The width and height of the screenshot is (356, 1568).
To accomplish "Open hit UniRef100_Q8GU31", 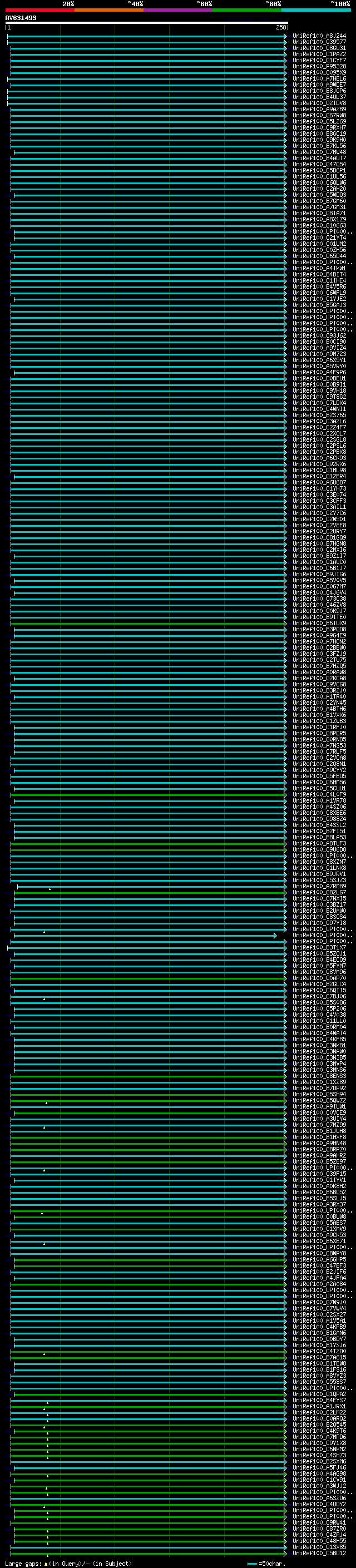I will click(319, 48).
